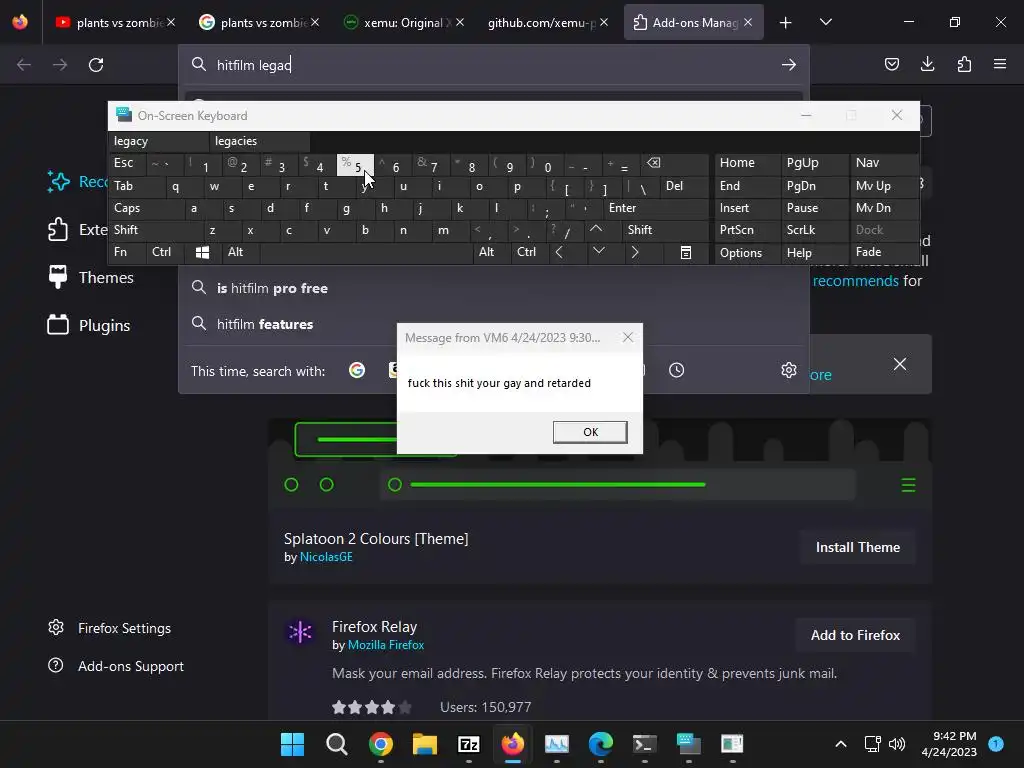The image size is (1024, 768).
Task: Toggle the left Ctrl key on On-Screen Keyboard
Action: coord(165,252)
